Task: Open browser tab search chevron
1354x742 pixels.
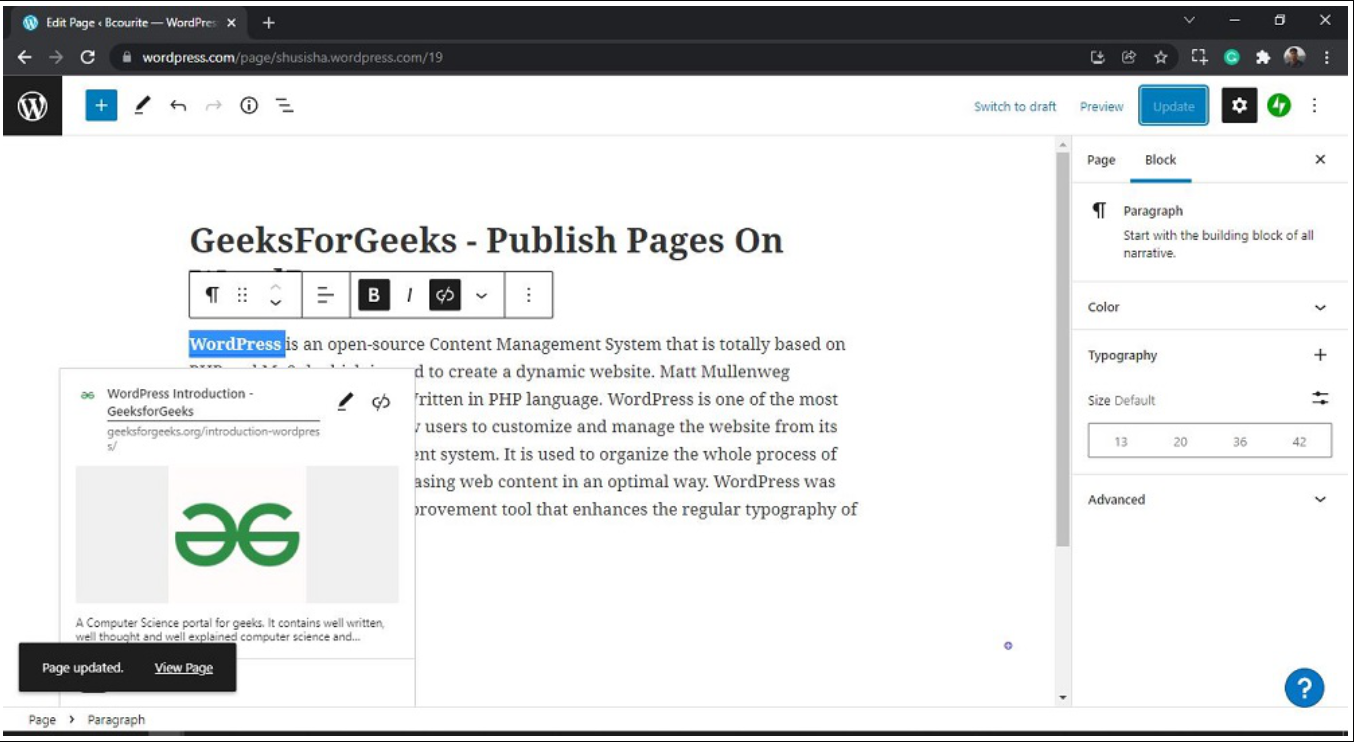Action: (1189, 20)
